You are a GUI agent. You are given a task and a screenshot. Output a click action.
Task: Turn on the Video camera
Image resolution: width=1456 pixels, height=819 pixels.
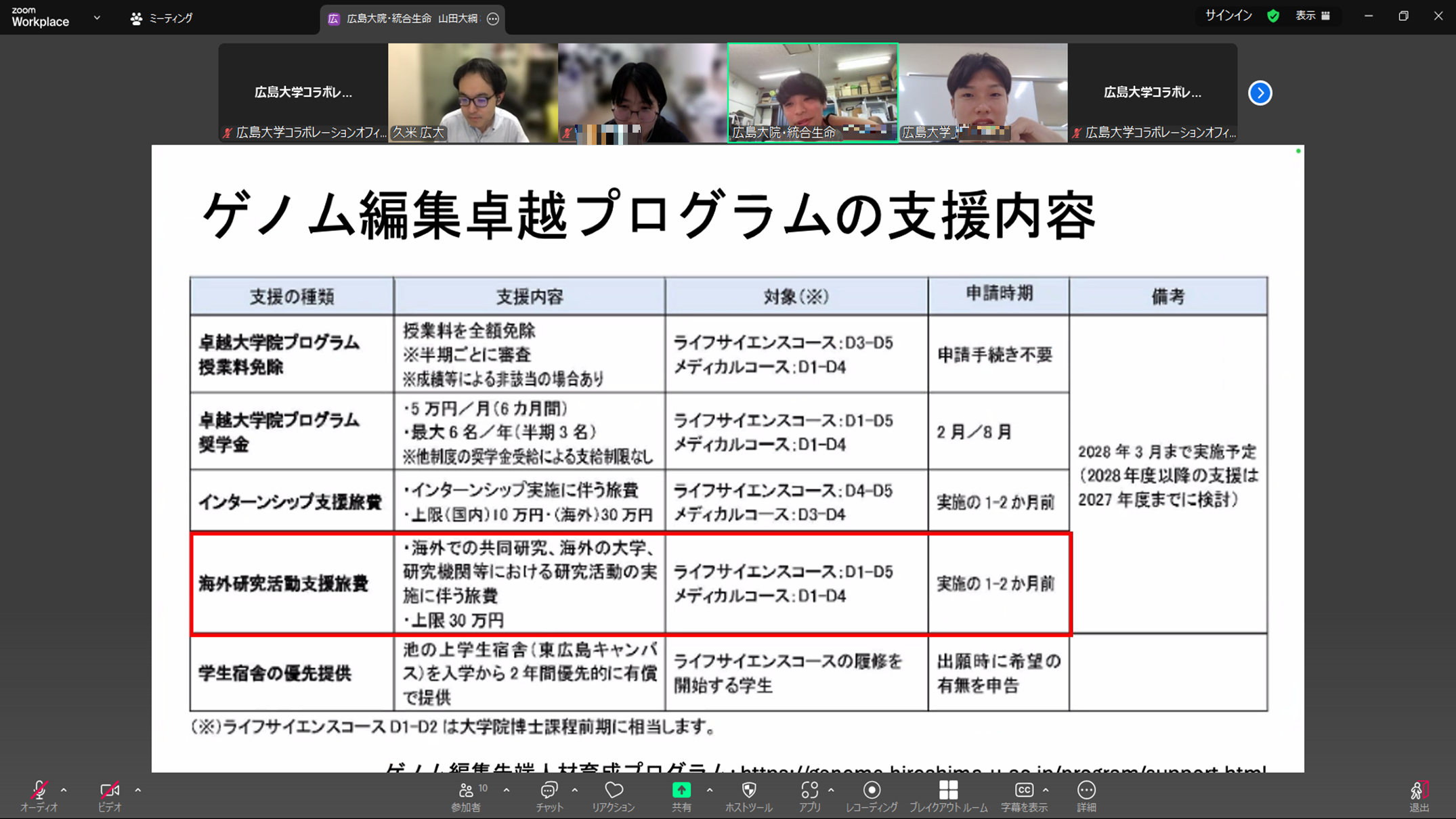click(109, 791)
